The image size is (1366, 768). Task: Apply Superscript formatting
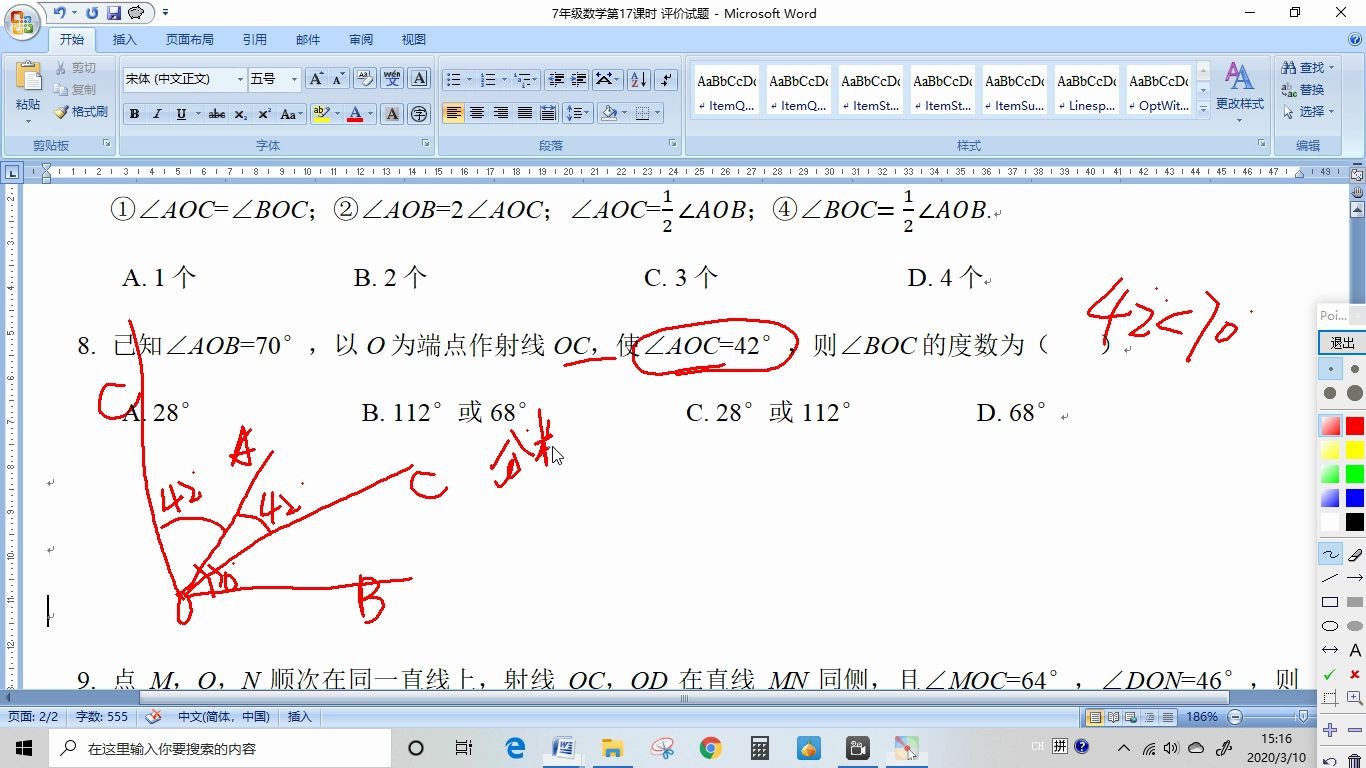point(264,114)
